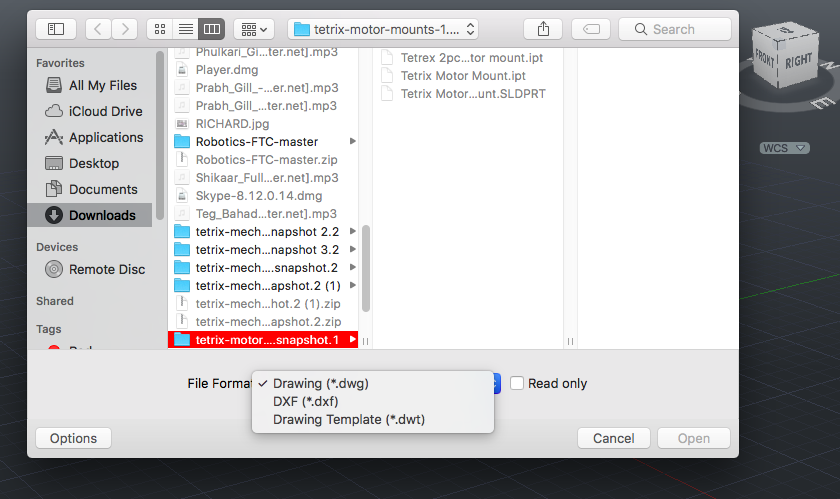Open the WCS coordinate system dropdown

pos(784,148)
